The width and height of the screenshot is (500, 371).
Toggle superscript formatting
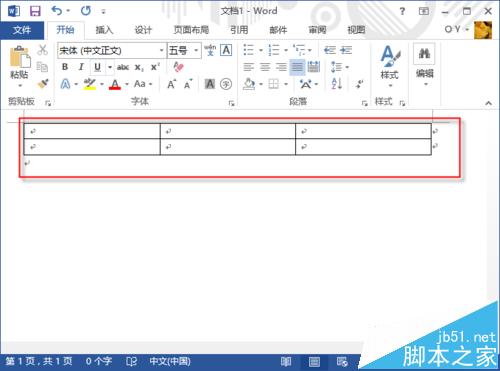(155, 67)
